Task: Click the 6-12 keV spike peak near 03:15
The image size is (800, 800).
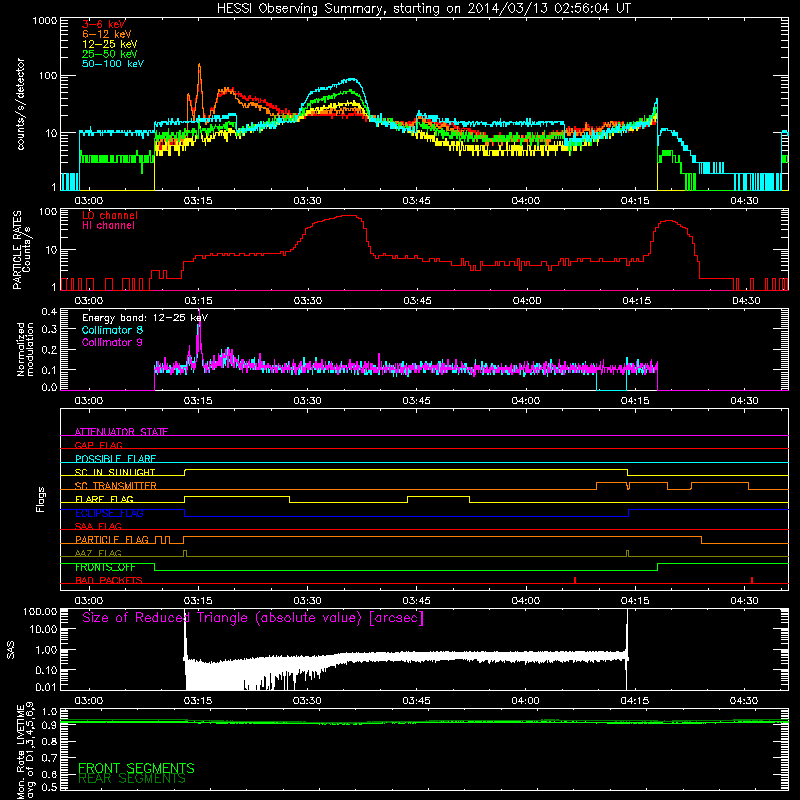Action: pos(199,65)
